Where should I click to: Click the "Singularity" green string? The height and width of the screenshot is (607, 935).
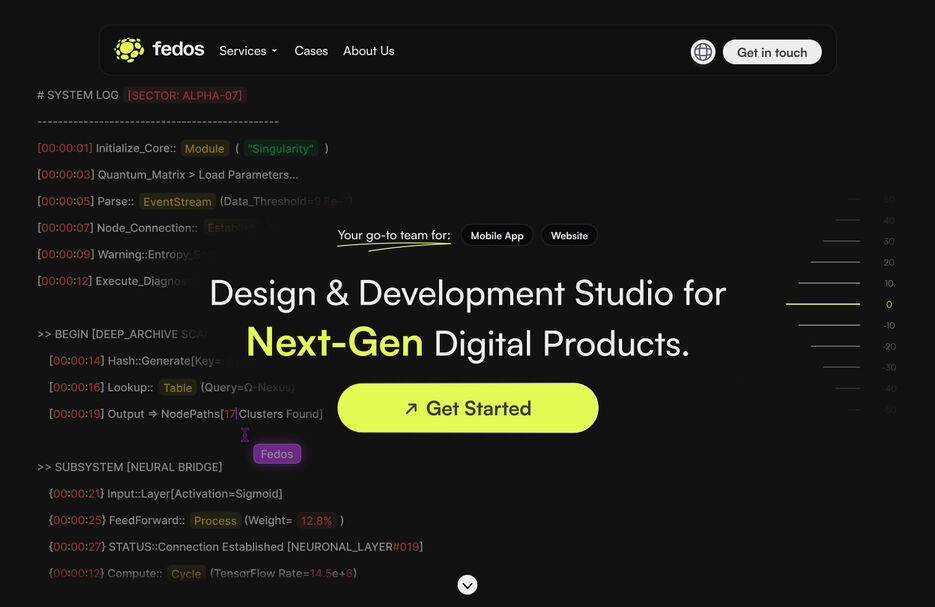280,148
